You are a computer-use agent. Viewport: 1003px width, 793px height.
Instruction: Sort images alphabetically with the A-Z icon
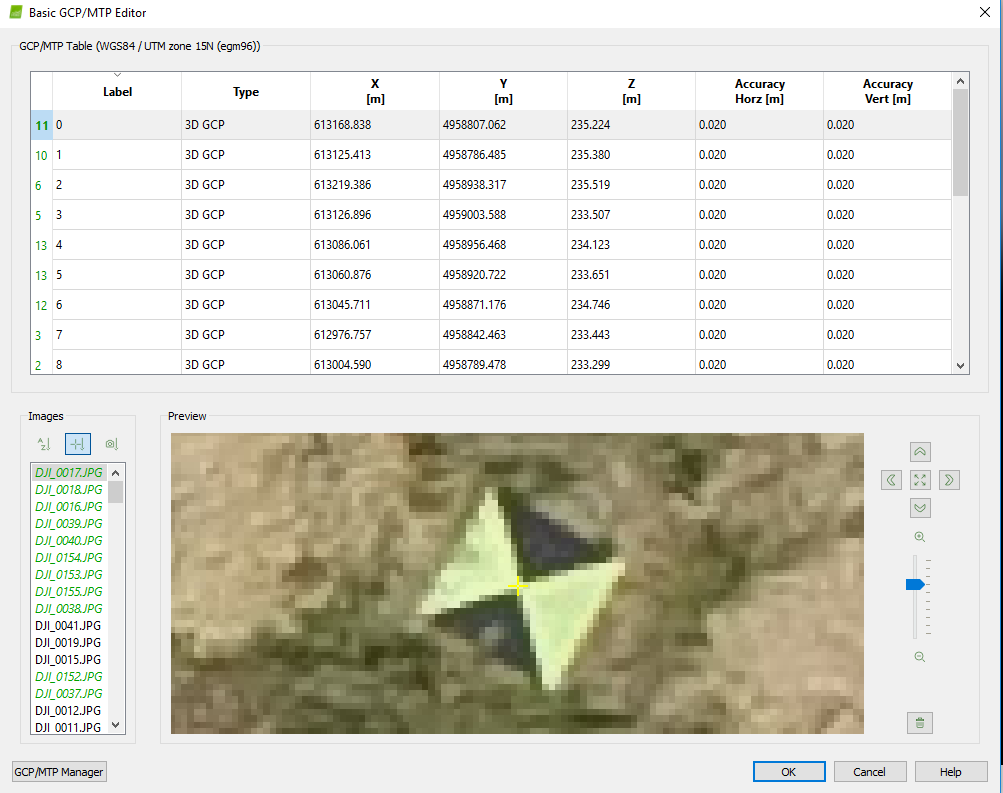[x=44, y=443]
